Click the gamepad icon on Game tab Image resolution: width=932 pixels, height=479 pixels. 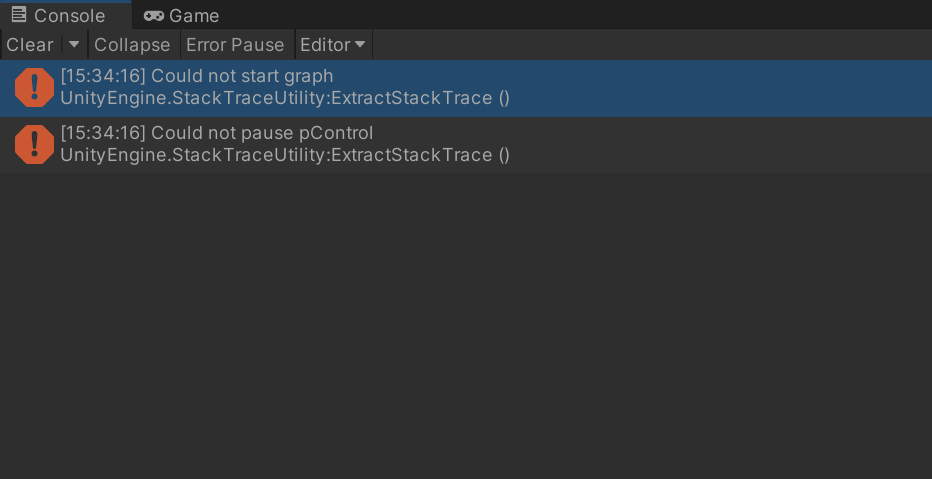[154, 16]
